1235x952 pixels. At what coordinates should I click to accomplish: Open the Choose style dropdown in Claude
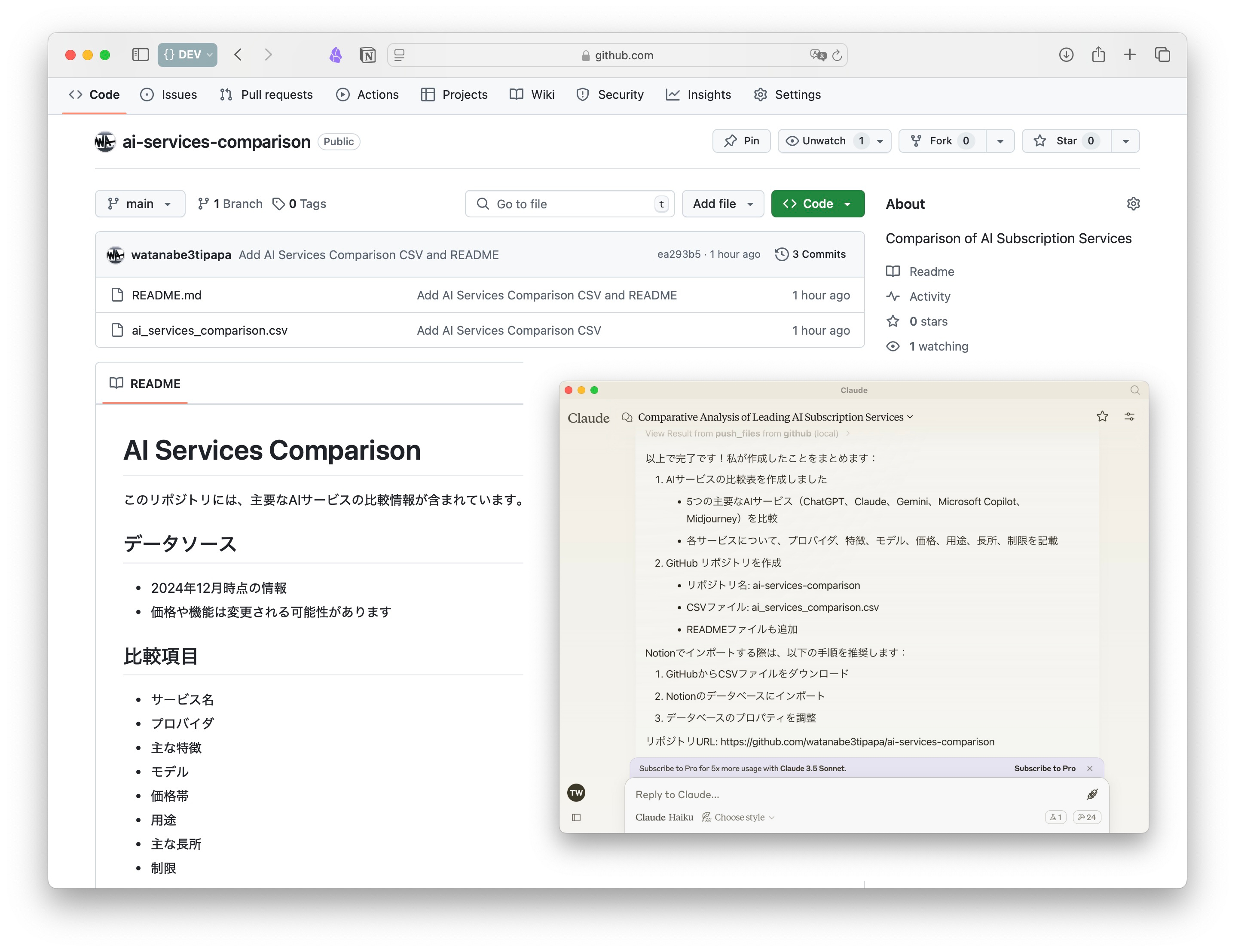pyautogui.click(x=739, y=818)
